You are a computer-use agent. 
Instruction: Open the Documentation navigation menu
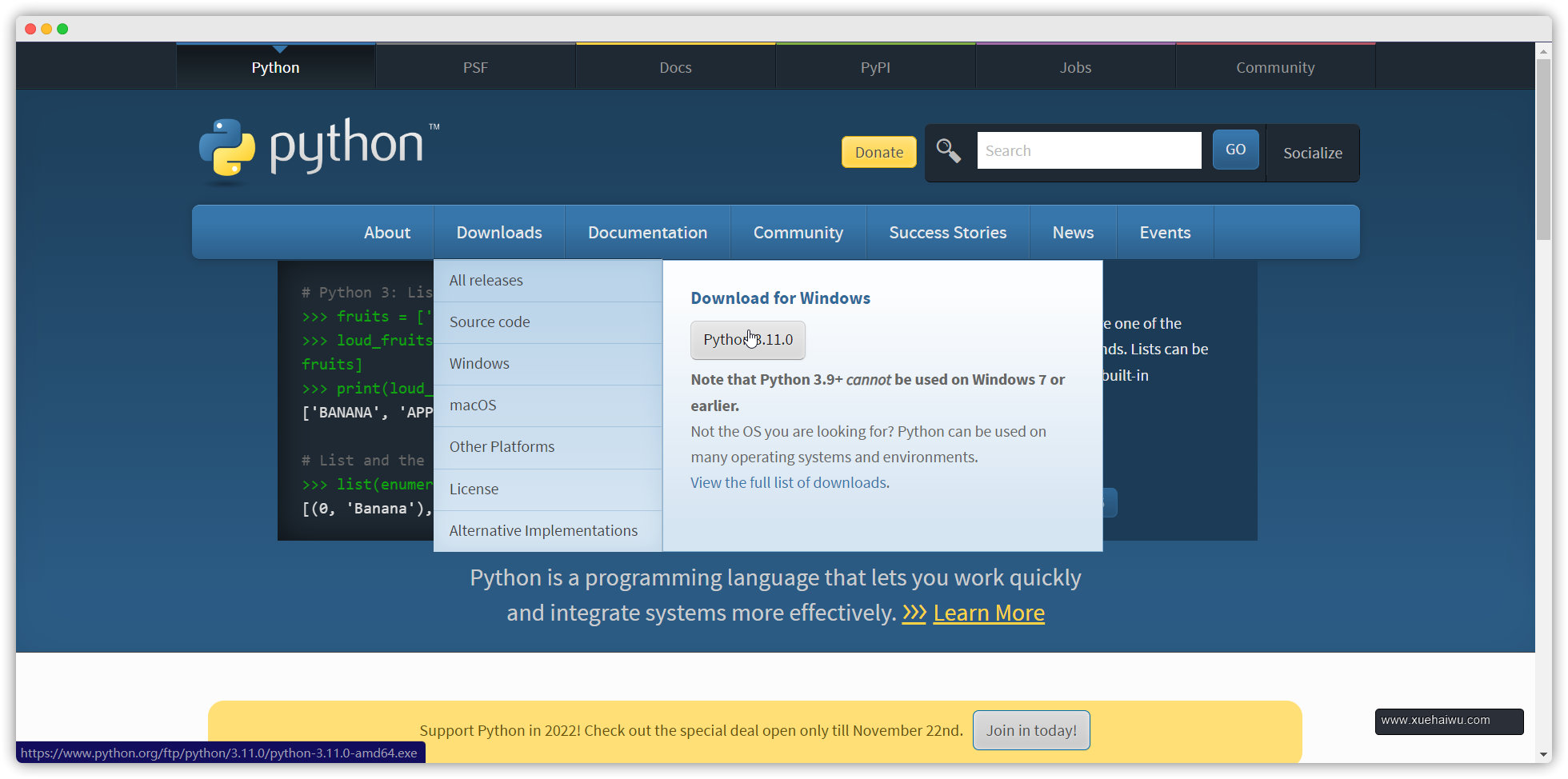pyautogui.click(x=648, y=232)
